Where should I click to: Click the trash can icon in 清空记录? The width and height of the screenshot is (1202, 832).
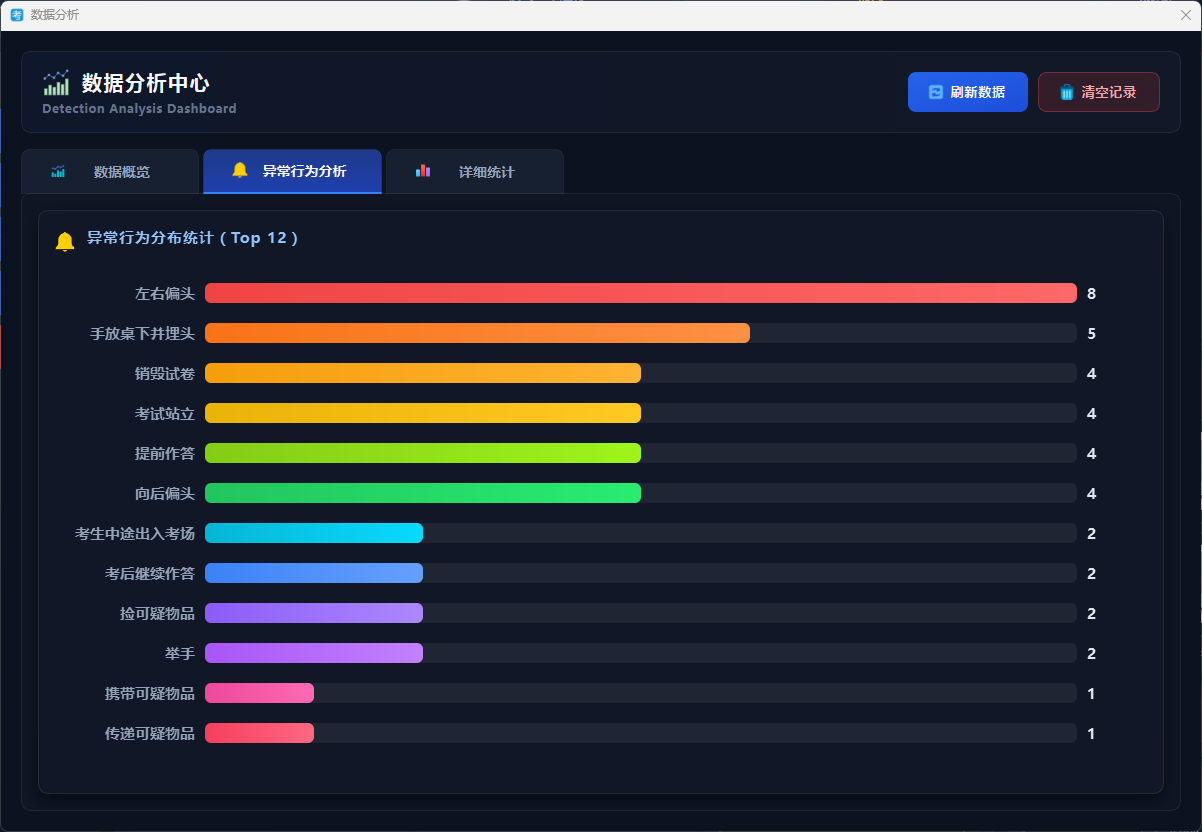pyautogui.click(x=1067, y=92)
